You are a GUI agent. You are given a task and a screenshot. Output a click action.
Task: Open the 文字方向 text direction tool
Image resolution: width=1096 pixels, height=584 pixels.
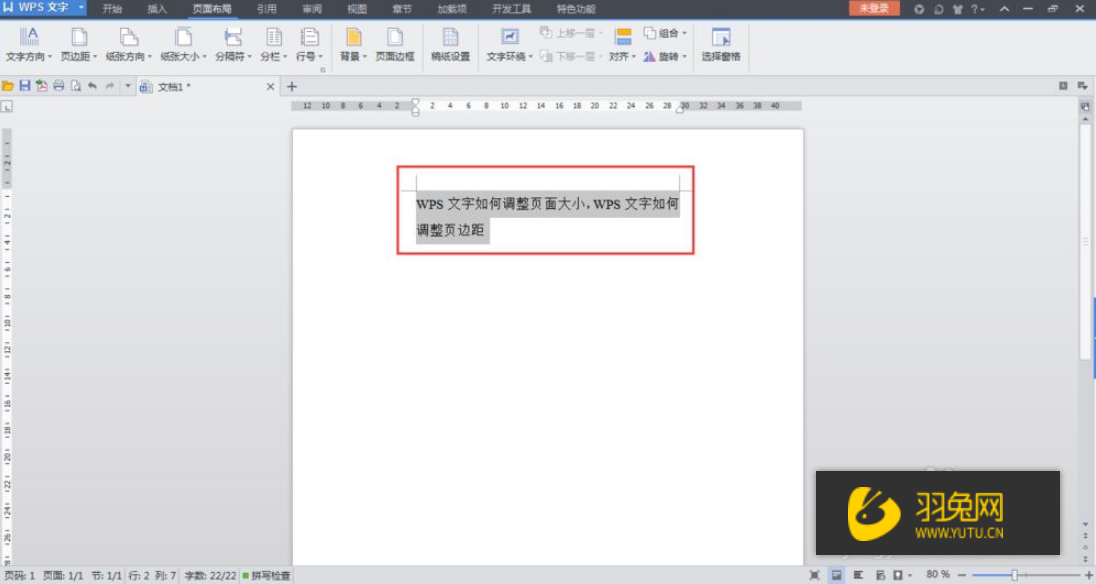tap(29, 45)
